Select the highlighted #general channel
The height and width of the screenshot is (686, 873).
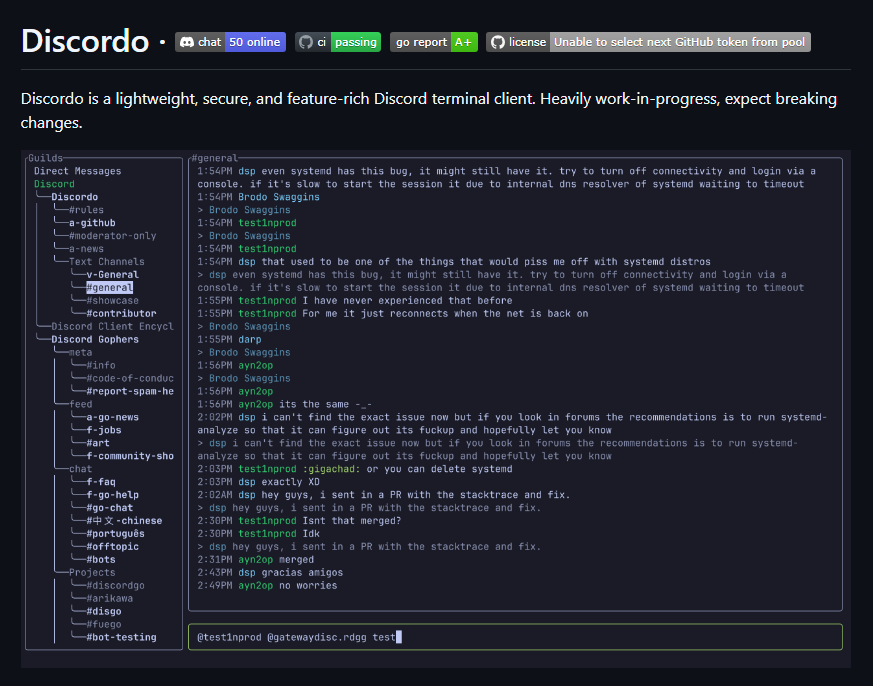point(110,287)
